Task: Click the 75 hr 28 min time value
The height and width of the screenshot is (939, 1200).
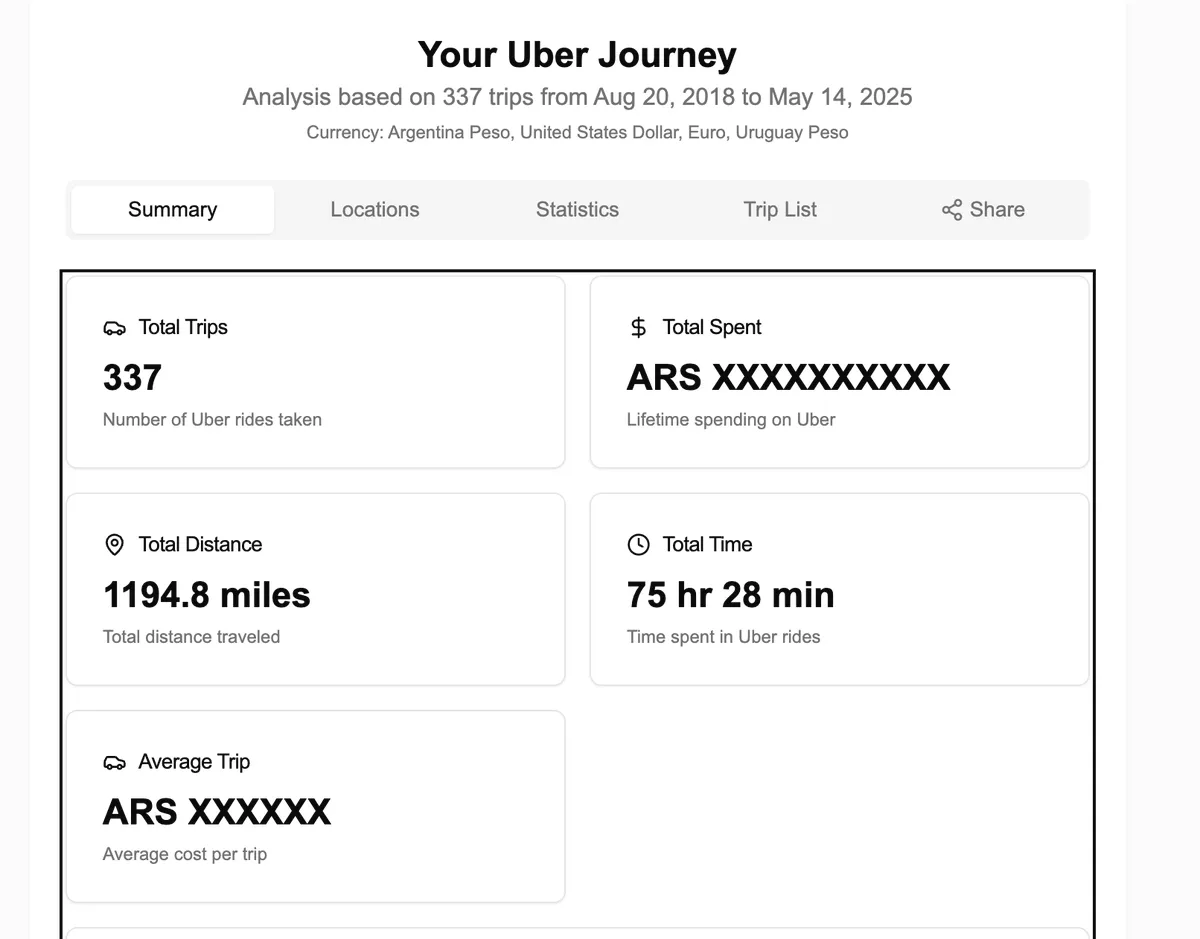Action: tap(730, 594)
